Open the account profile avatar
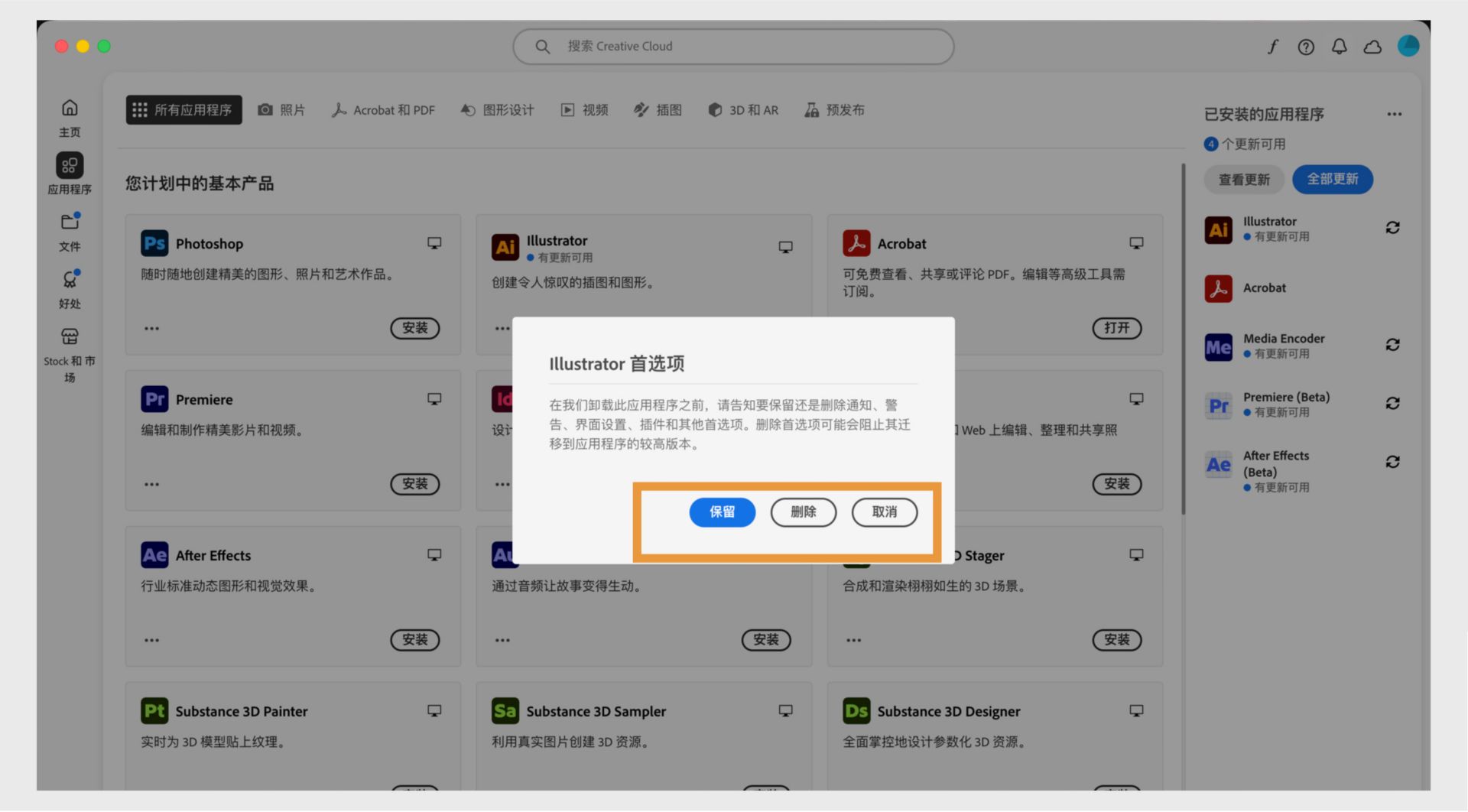 [x=1408, y=46]
